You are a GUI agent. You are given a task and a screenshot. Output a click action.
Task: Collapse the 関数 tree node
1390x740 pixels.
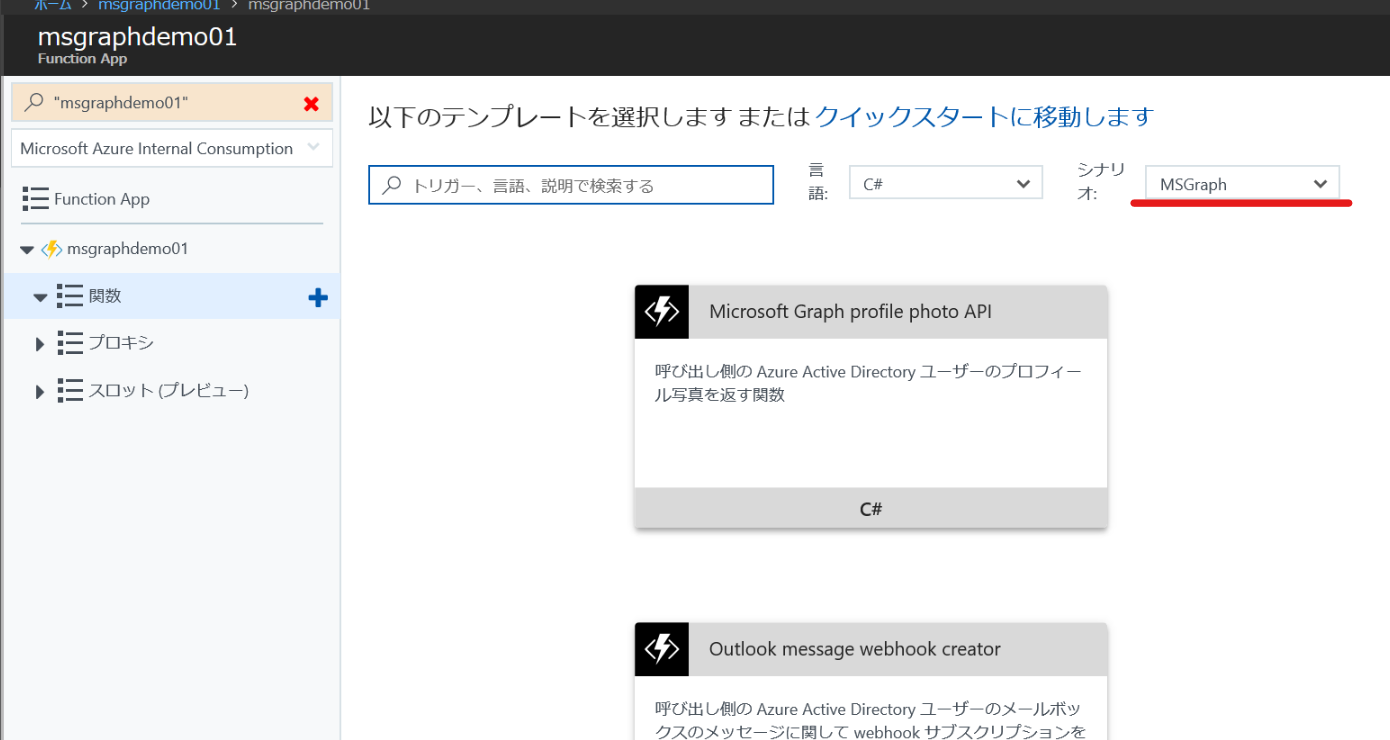[40, 296]
